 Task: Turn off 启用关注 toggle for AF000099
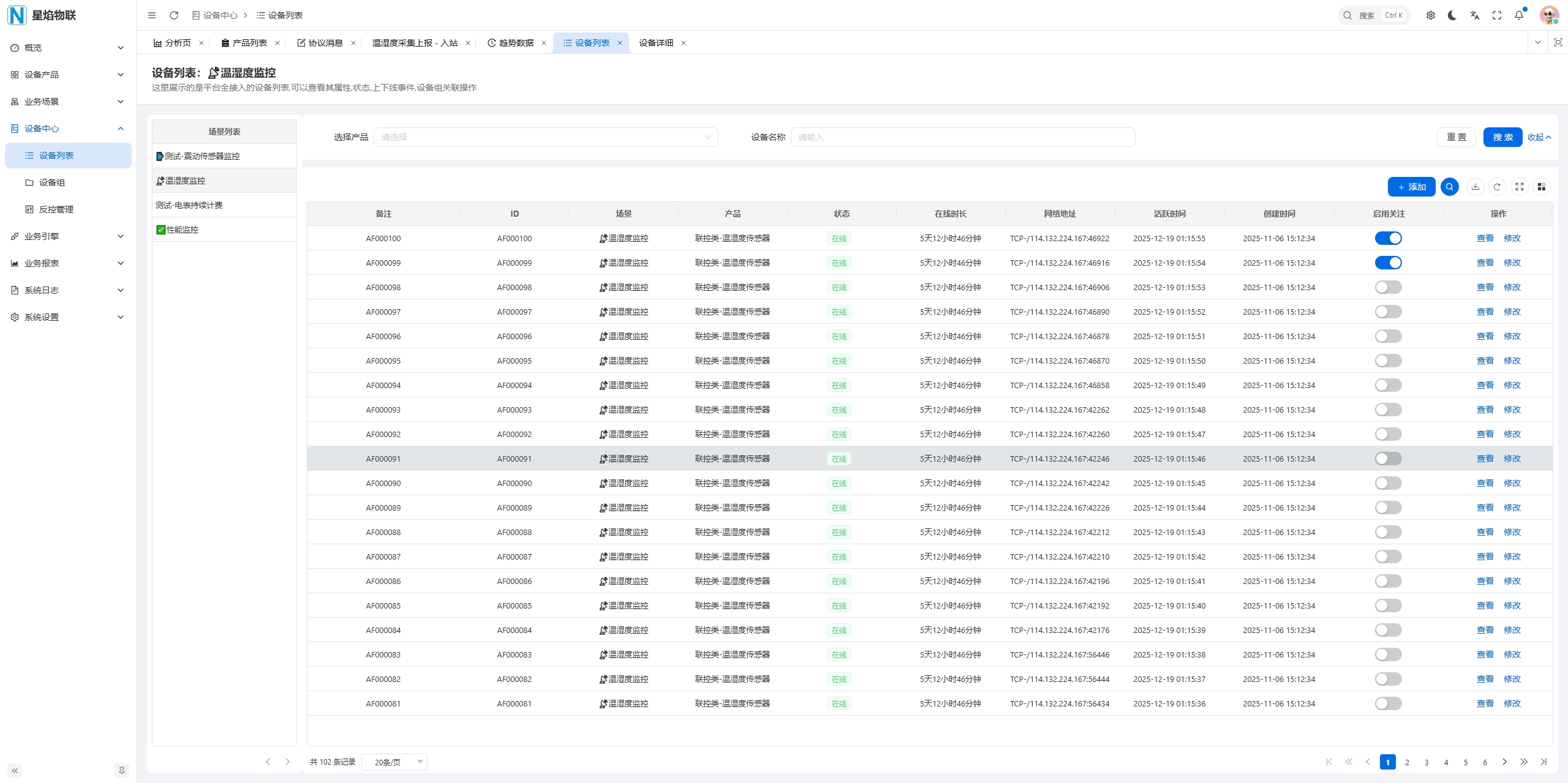point(1388,263)
